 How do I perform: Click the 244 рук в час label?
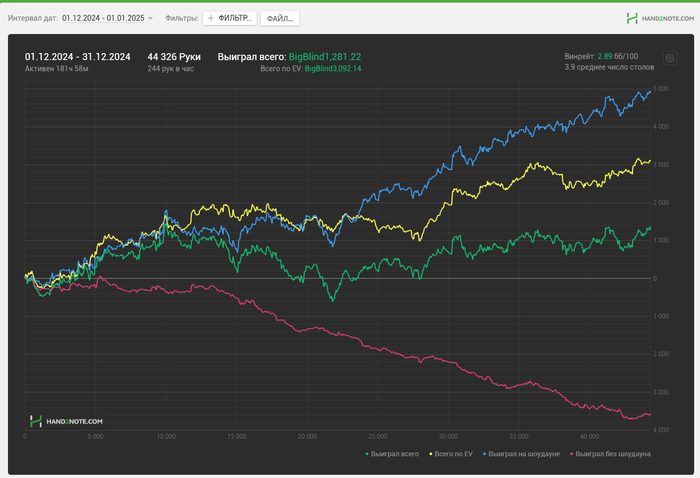point(171,69)
